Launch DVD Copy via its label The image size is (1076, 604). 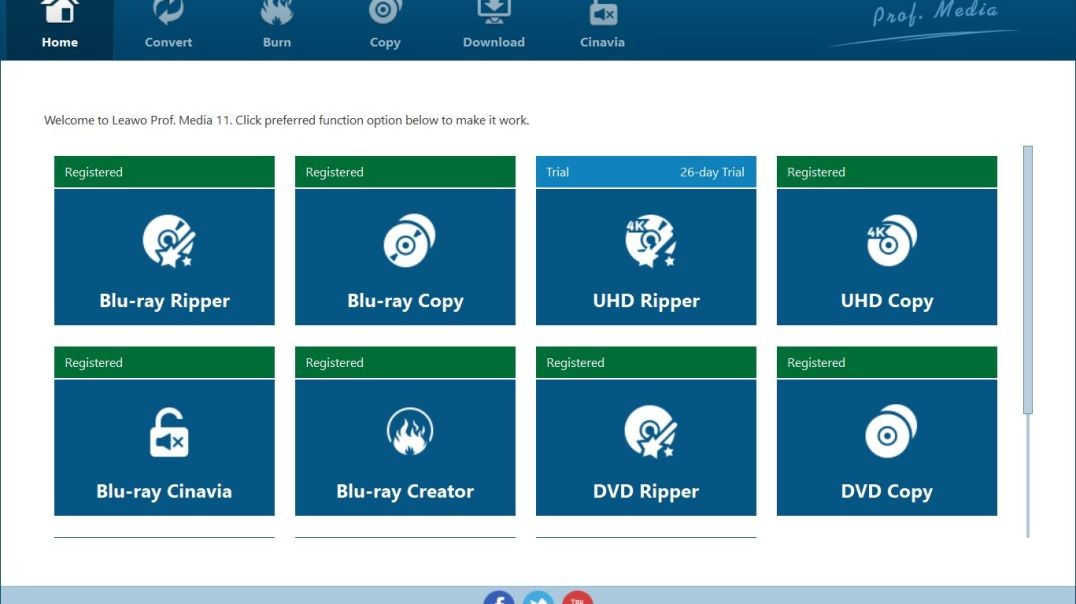(x=887, y=491)
